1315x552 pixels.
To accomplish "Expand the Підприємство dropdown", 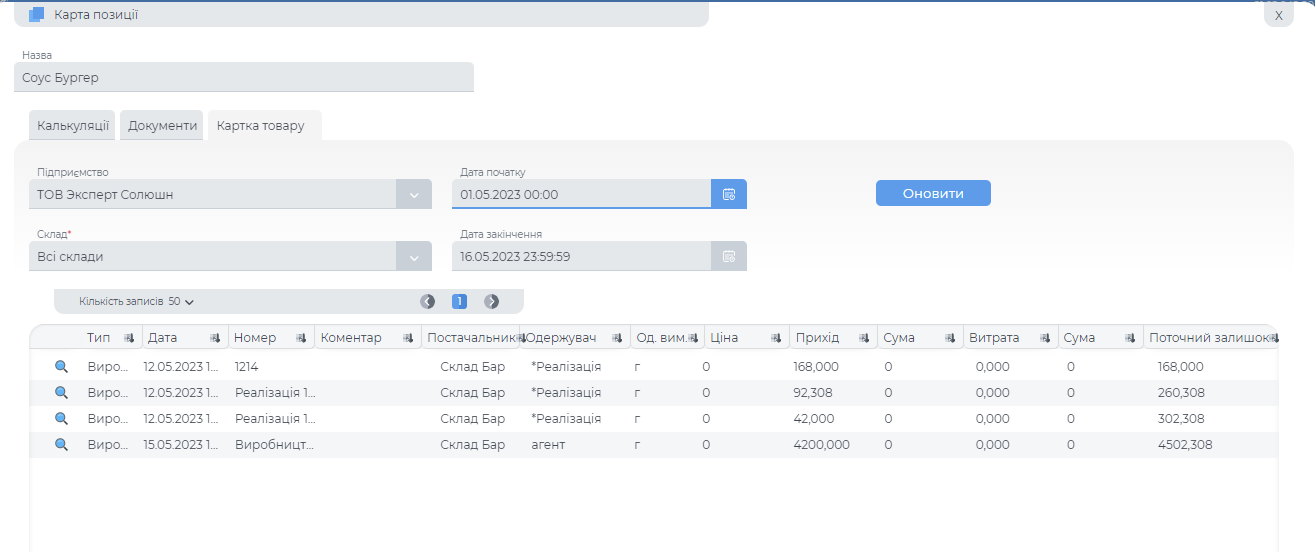I will 414,194.
